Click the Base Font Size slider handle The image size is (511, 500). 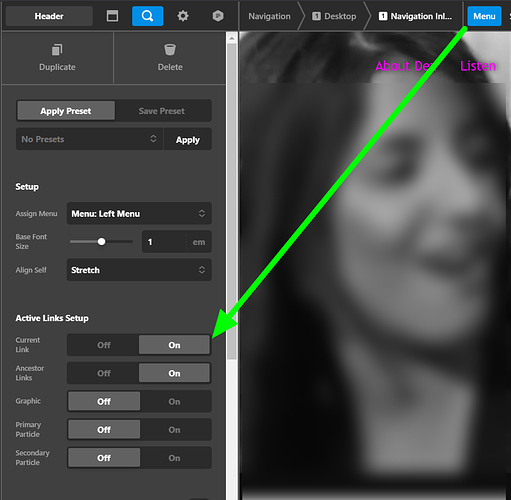pyautogui.click(x=101, y=242)
